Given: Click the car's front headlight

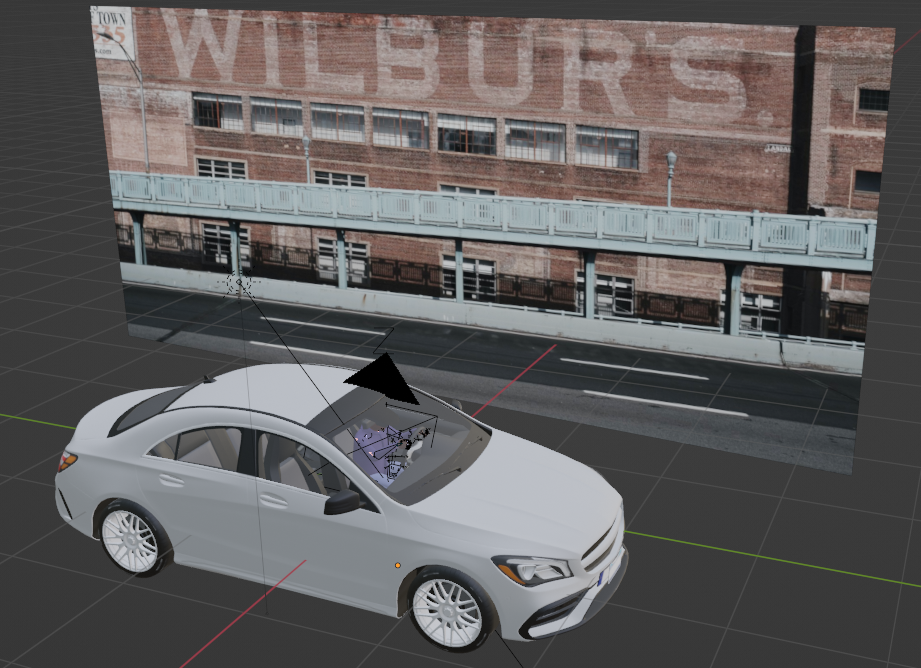Looking at the screenshot, I should click(x=532, y=569).
